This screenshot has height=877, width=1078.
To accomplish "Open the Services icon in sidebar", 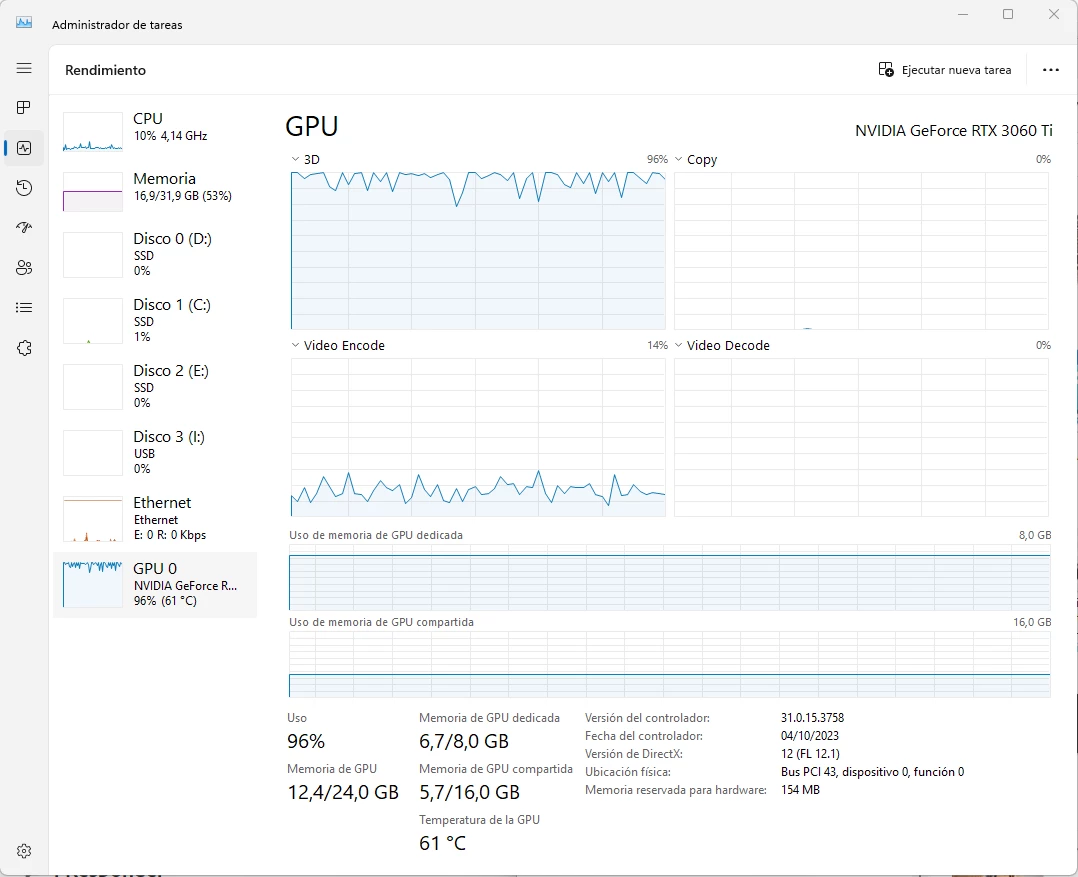I will (24, 348).
